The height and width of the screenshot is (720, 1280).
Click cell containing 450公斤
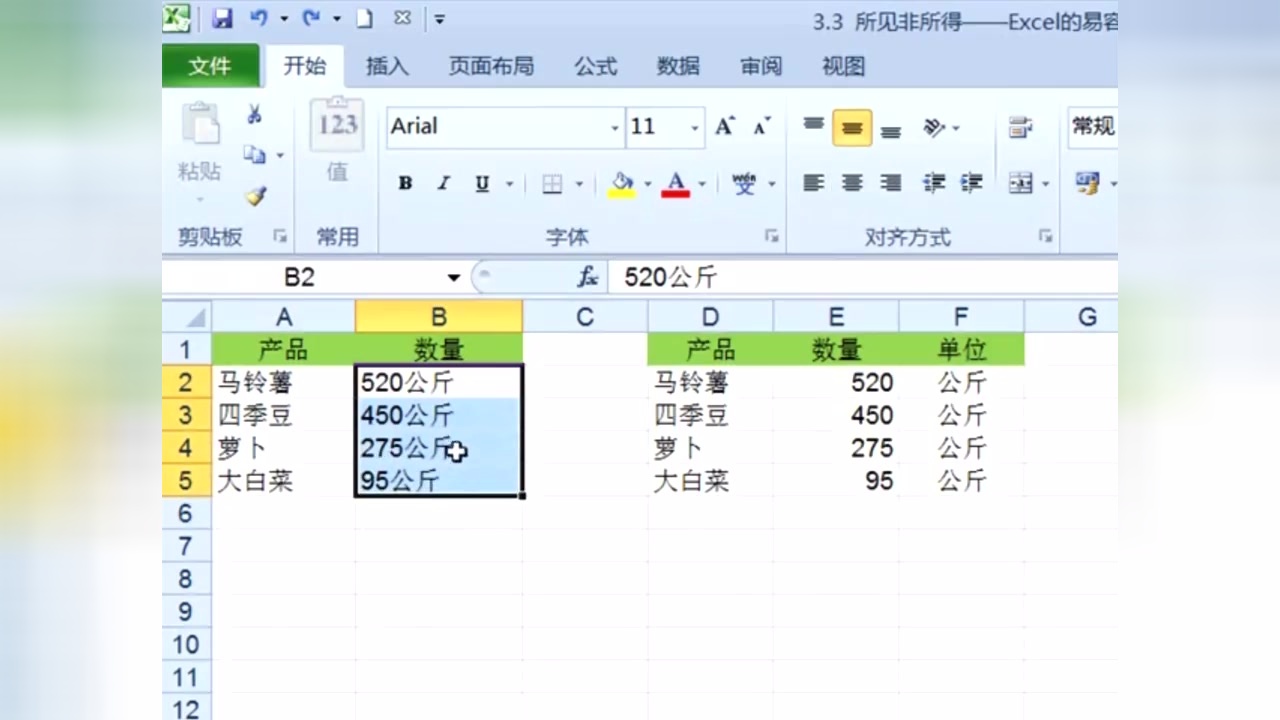(x=438, y=415)
